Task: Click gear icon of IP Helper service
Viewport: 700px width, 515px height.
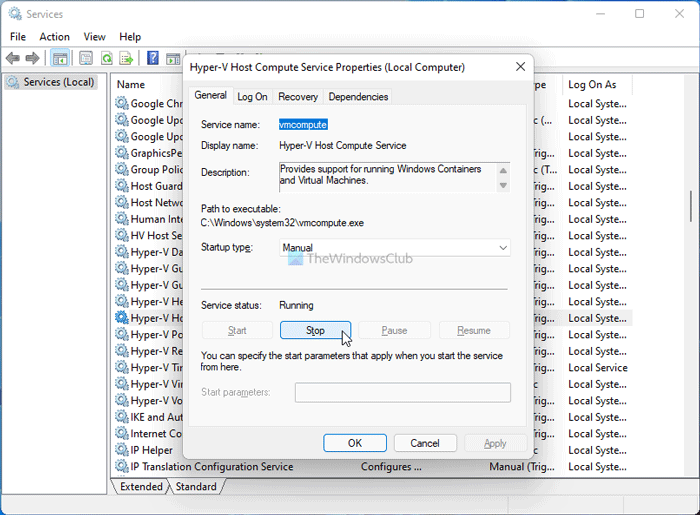Action: [x=122, y=450]
